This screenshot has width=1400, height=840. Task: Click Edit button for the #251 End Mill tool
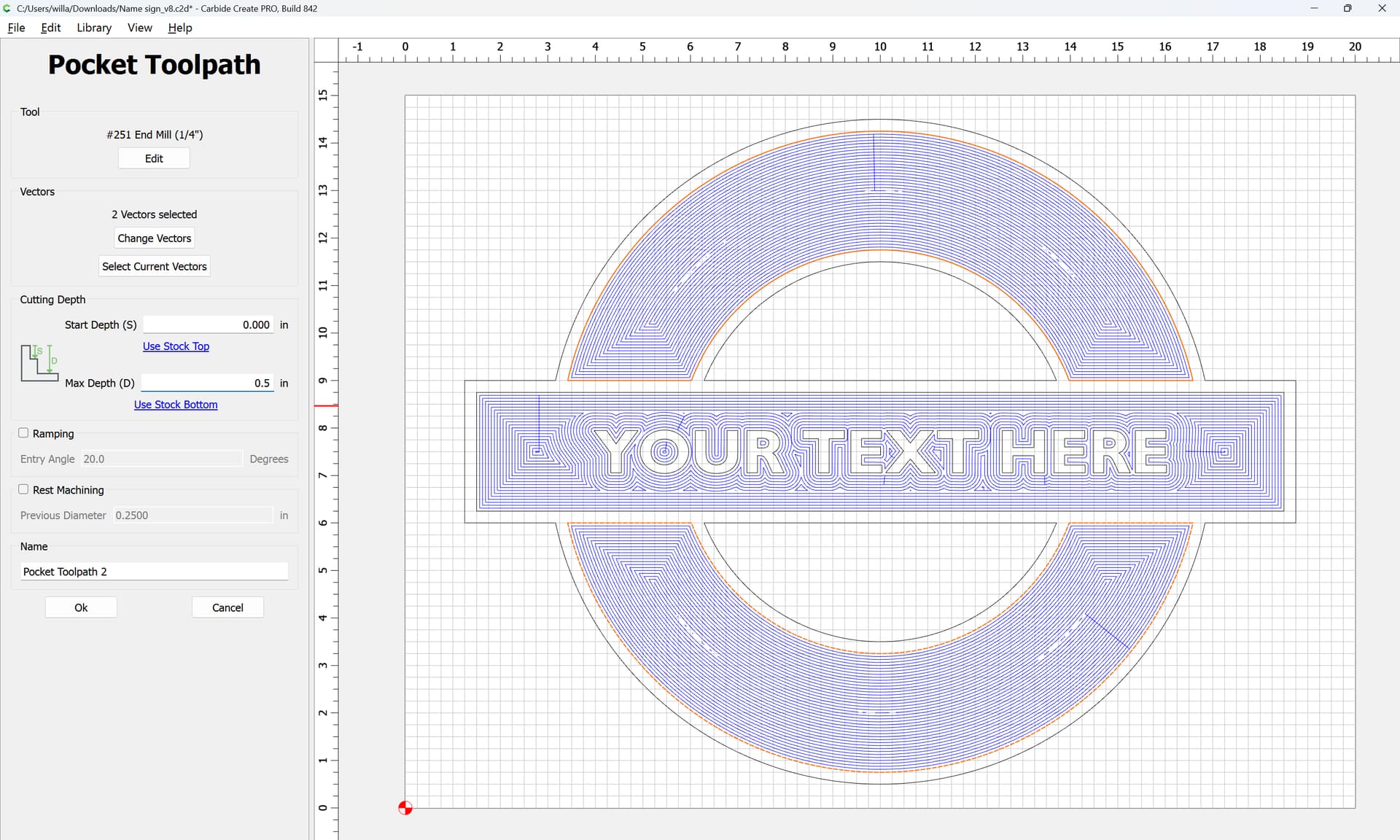(154, 158)
